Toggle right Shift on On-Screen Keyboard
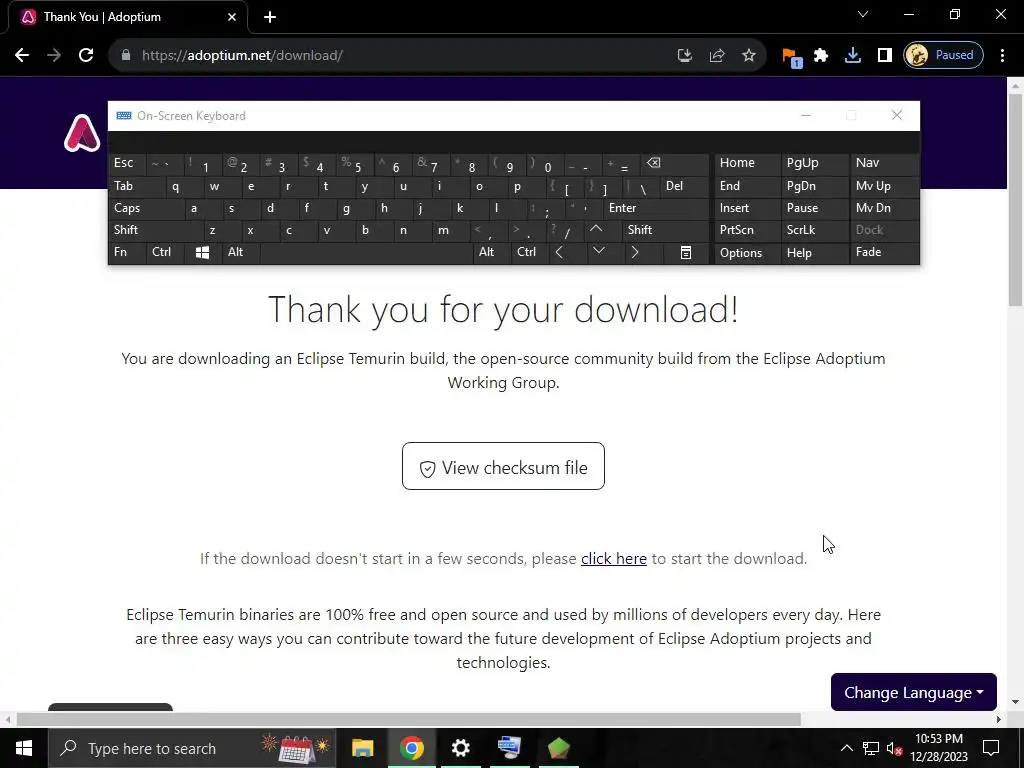Viewport: 1024px width, 768px height. (x=665, y=230)
